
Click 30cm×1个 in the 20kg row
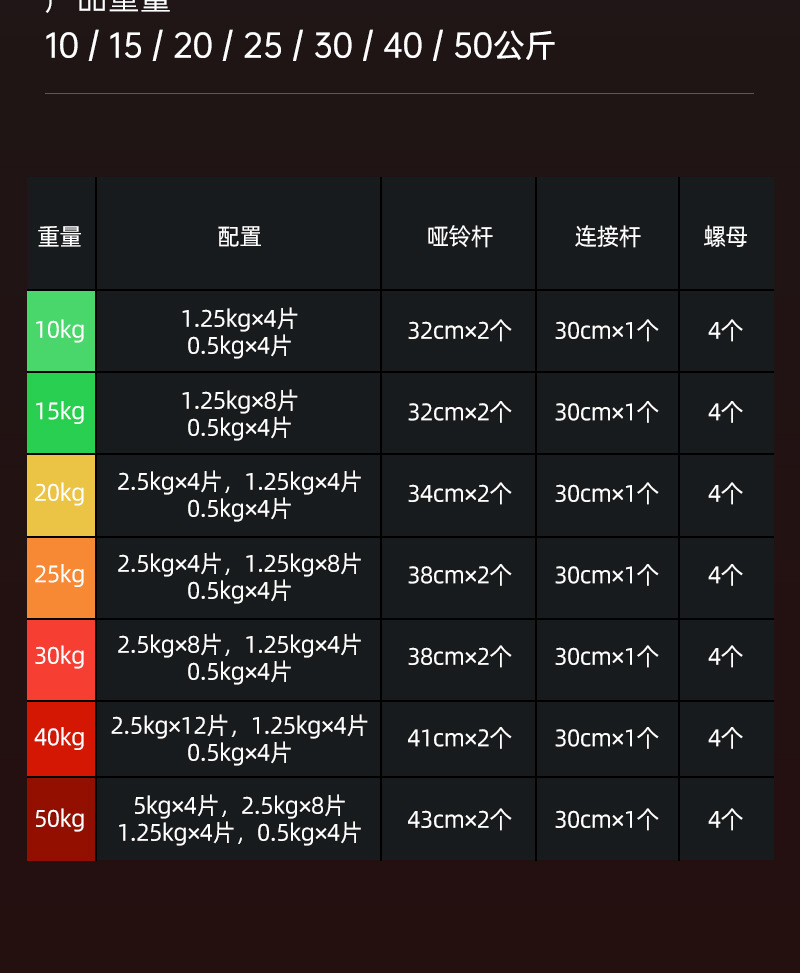[608, 495]
